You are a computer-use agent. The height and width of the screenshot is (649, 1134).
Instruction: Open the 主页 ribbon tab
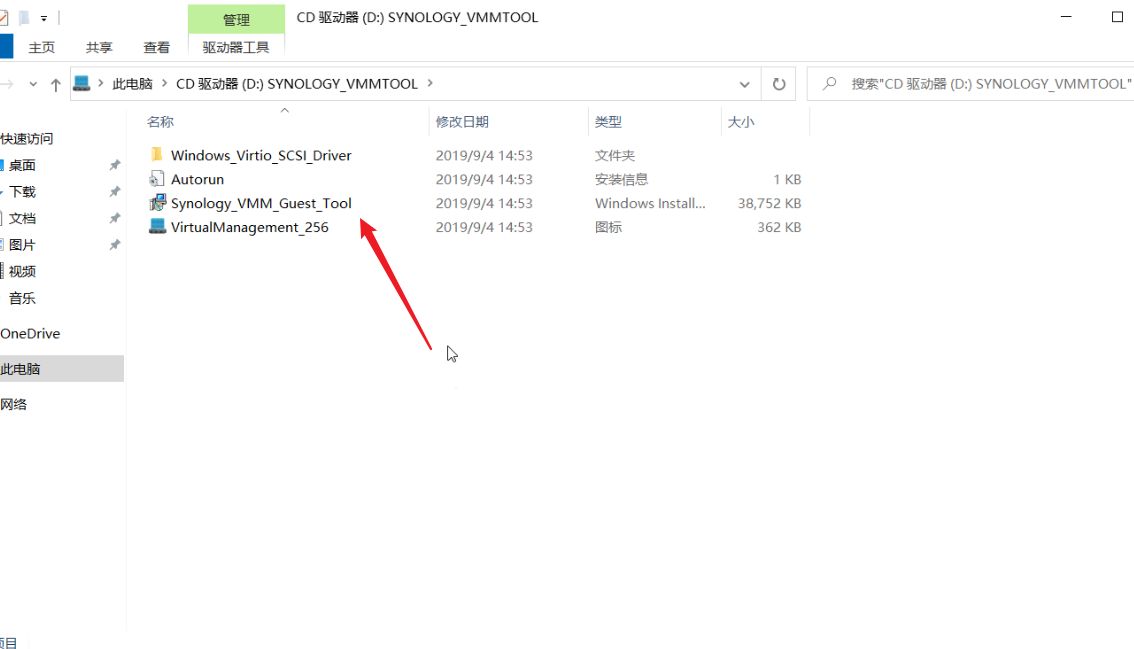coord(41,48)
